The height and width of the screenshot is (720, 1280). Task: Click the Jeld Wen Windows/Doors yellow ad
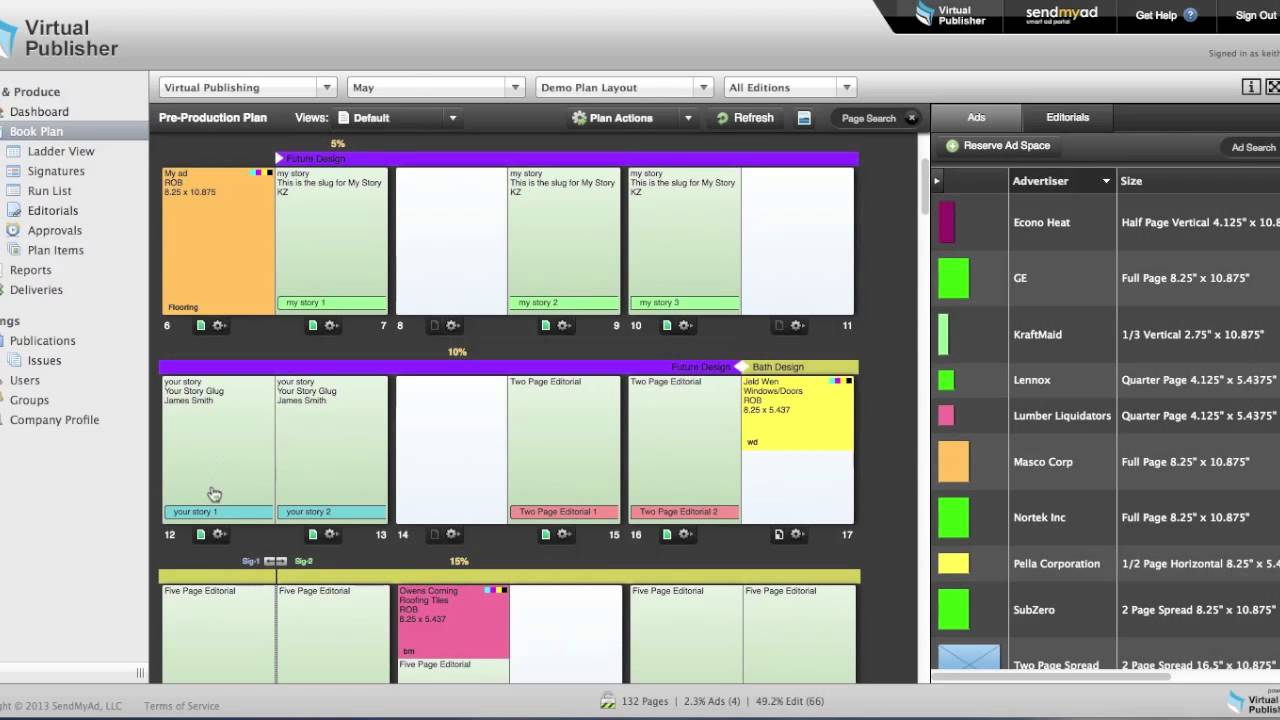pyautogui.click(x=797, y=413)
